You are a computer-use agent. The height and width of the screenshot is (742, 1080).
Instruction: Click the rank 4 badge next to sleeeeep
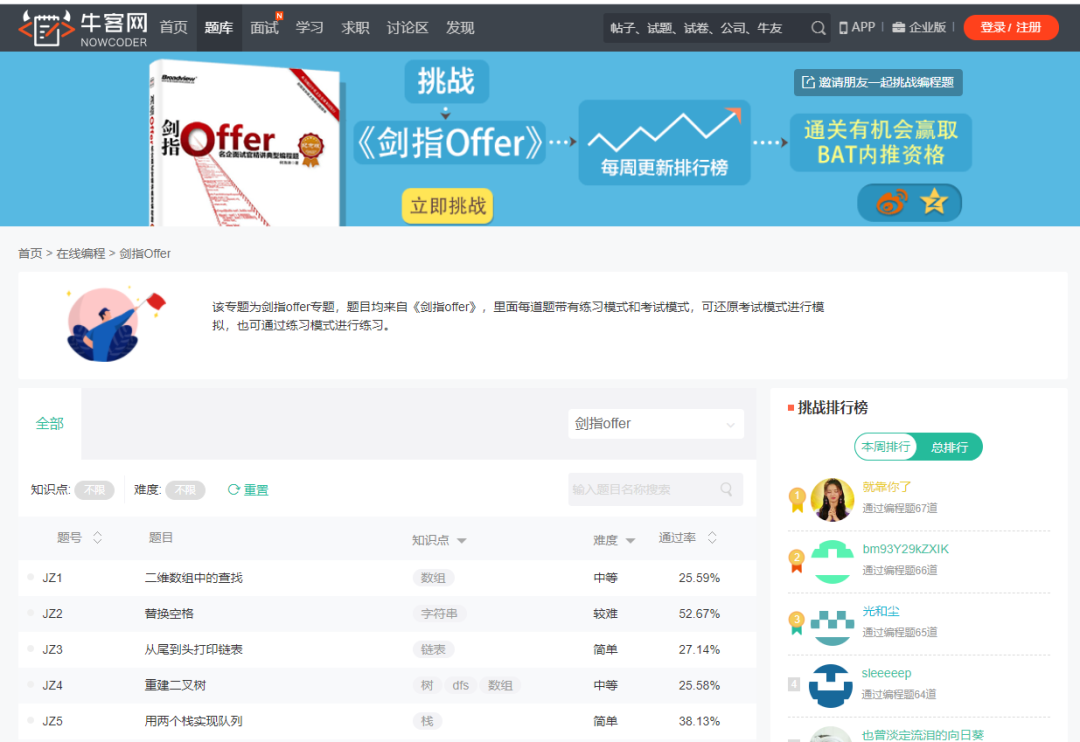794,684
